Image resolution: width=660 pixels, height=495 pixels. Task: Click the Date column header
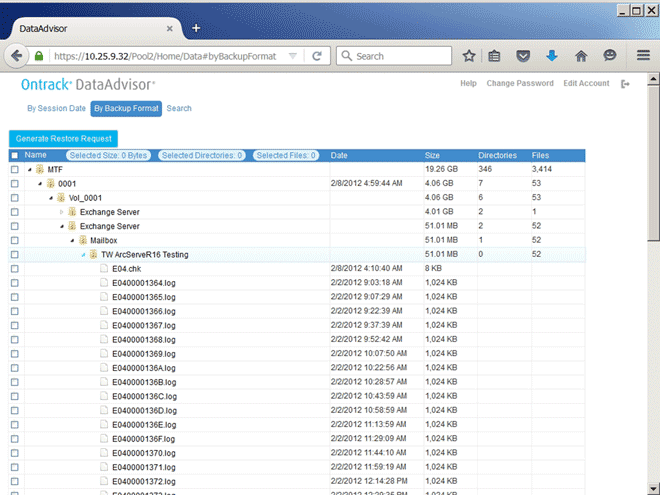pyautogui.click(x=339, y=155)
